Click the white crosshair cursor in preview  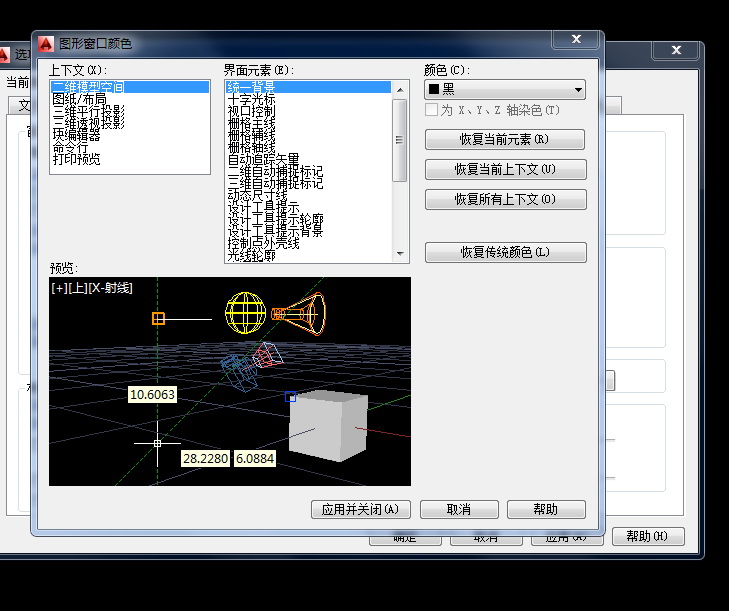point(158,443)
